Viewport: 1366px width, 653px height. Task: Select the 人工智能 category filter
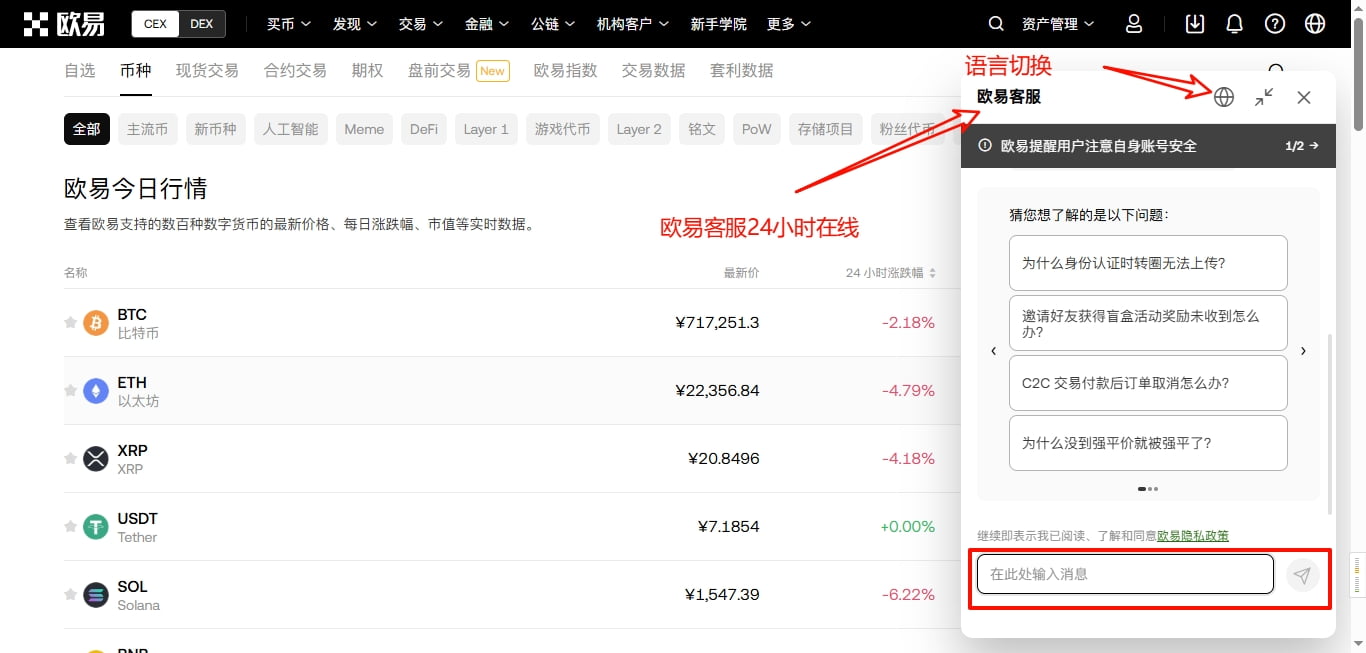coord(290,129)
